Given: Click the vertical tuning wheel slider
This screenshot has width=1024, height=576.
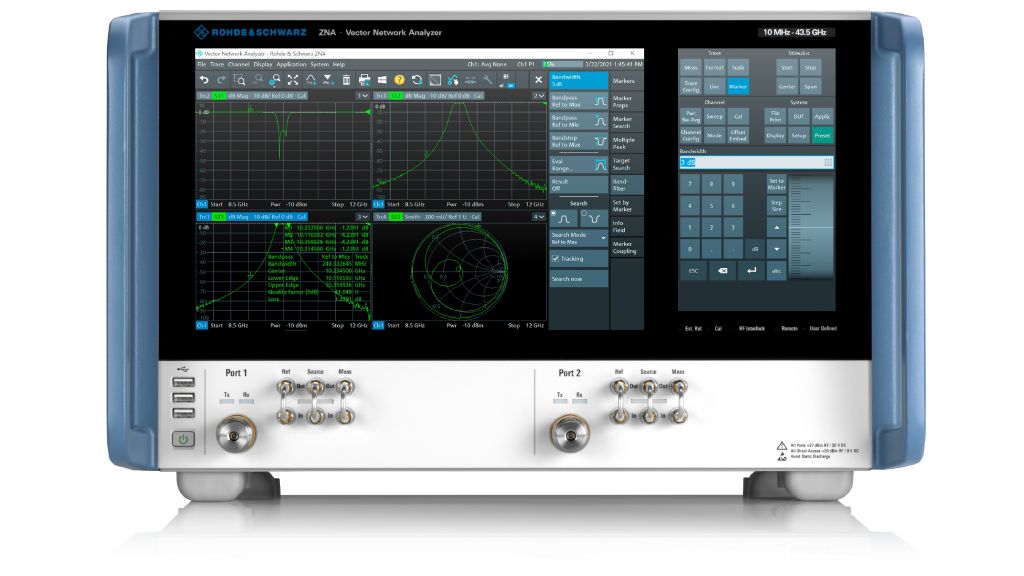Looking at the screenshot, I should (810, 227).
